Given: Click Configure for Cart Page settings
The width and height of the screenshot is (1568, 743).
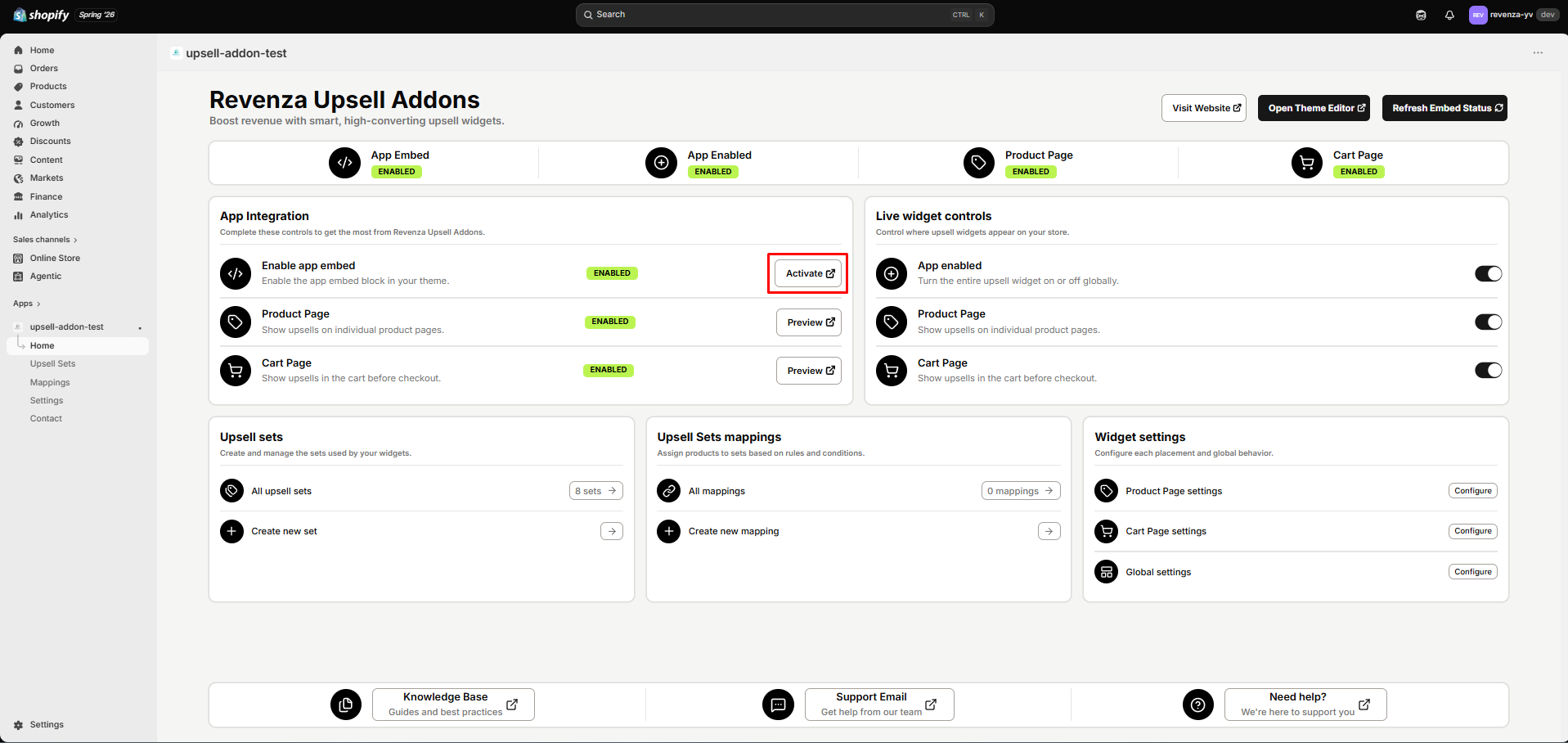Looking at the screenshot, I should (1473, 531).
